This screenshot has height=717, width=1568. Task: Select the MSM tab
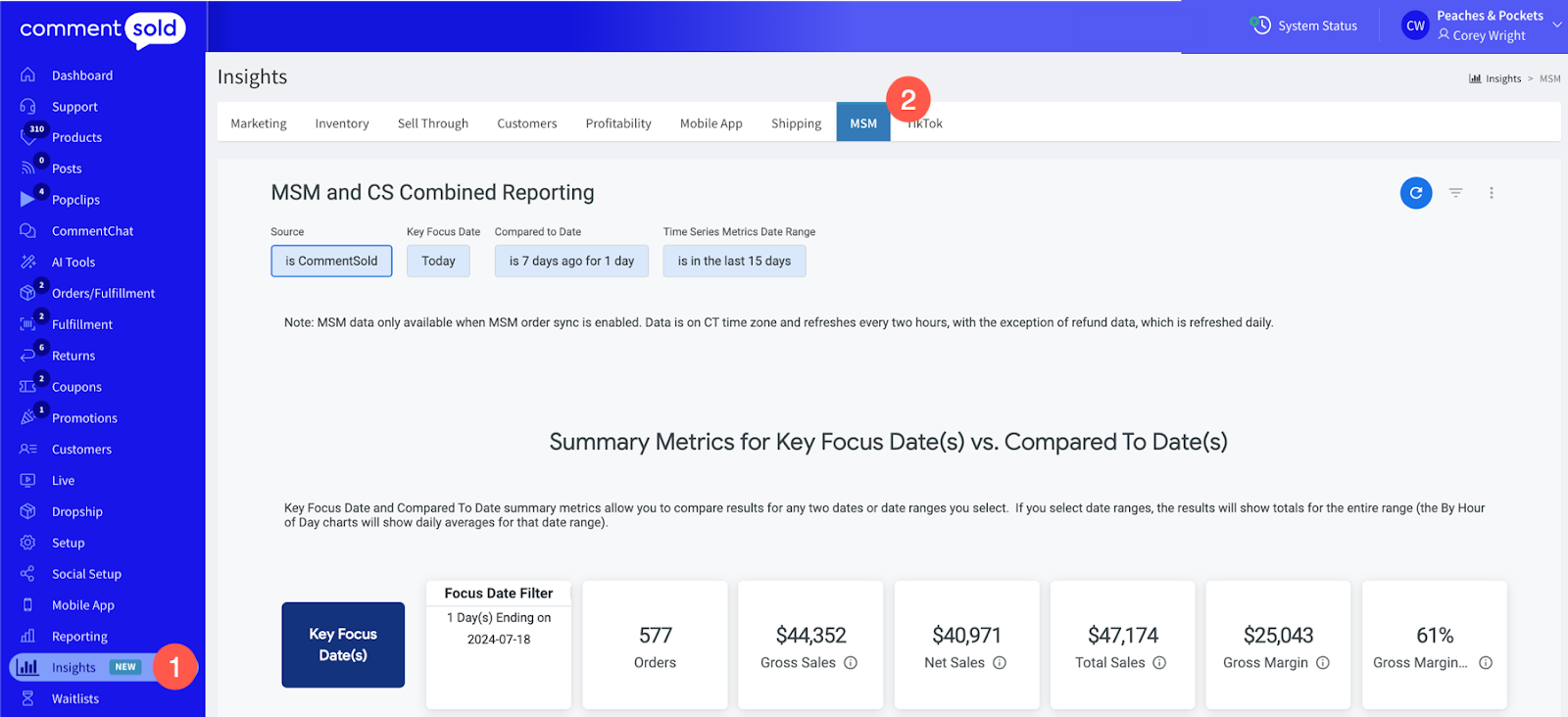click(x=862, y=123)
